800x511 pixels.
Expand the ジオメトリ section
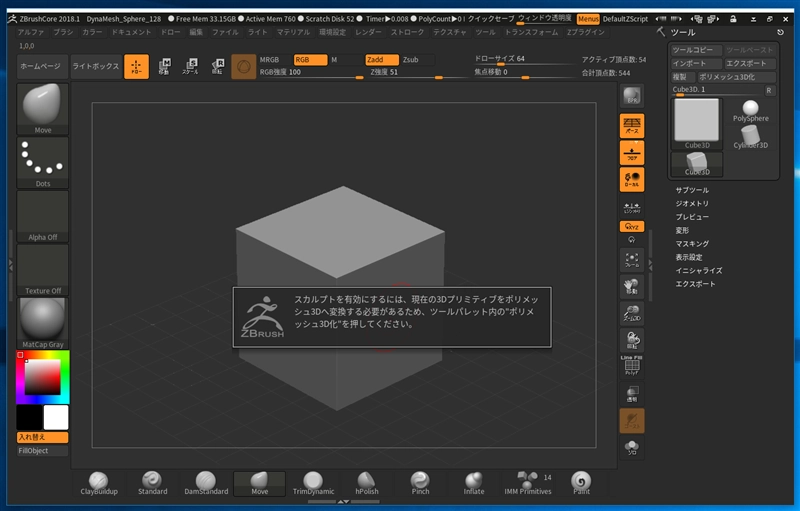coord(692,203)
